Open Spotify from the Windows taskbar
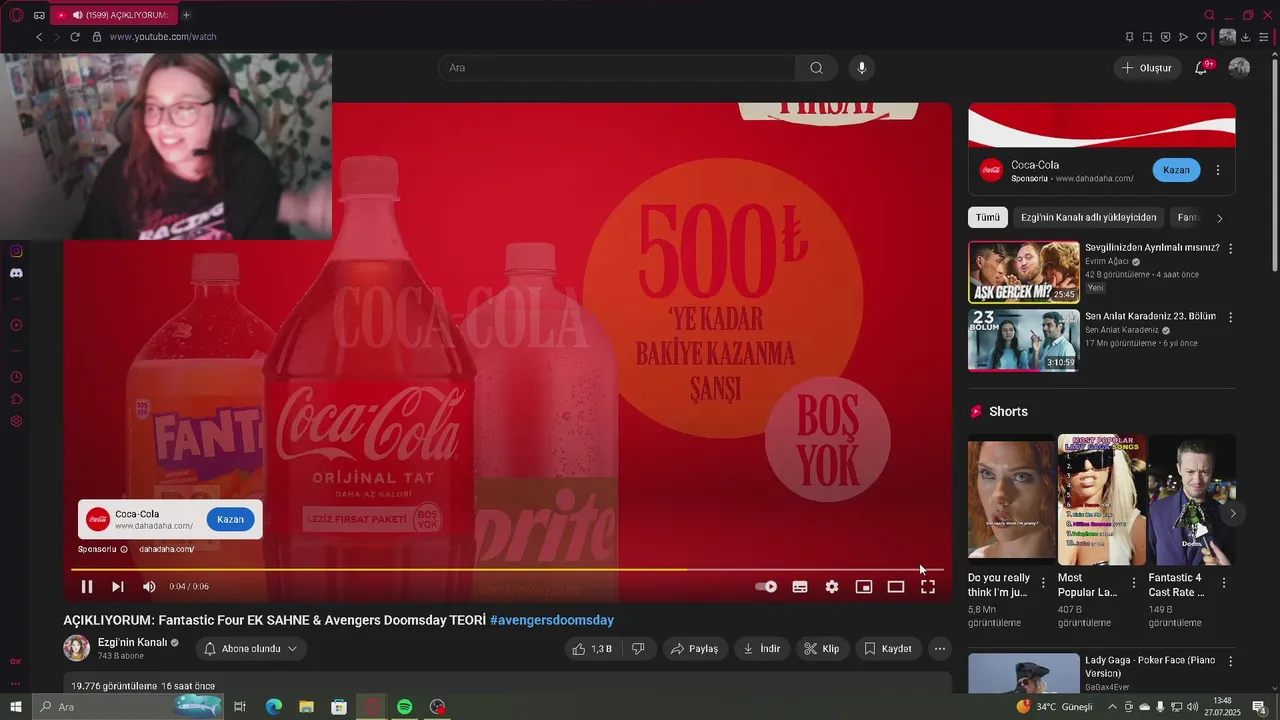 [x=404, y=707]
